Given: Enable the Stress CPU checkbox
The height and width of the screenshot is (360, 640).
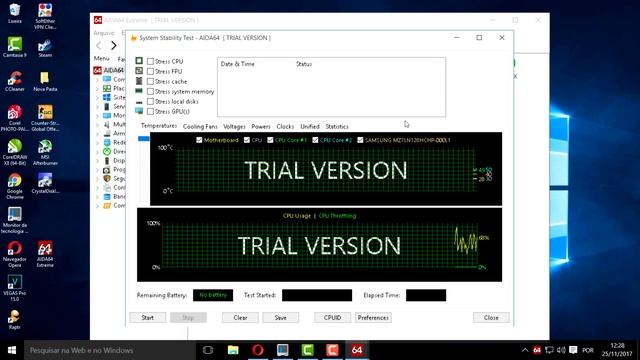Looking at the screenshot, I should (x=150, y=61).
